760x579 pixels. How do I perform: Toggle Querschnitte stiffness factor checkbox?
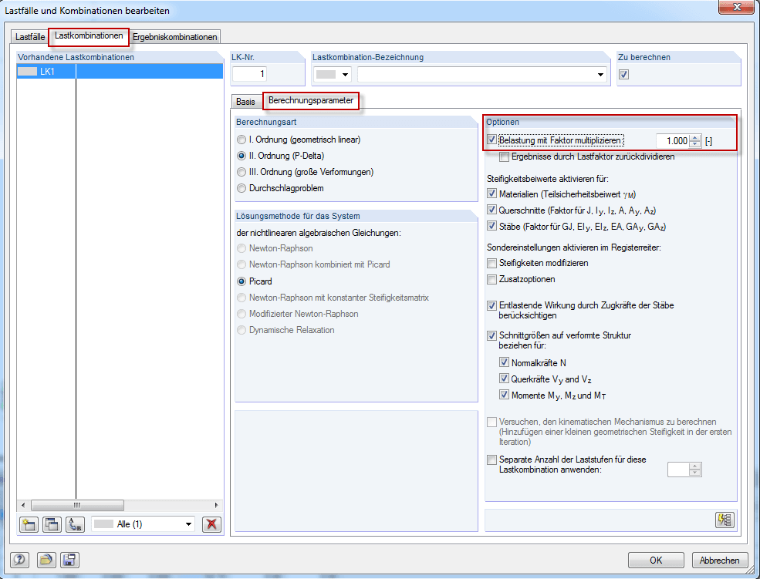pyautogui.click(x=492, y=210)
